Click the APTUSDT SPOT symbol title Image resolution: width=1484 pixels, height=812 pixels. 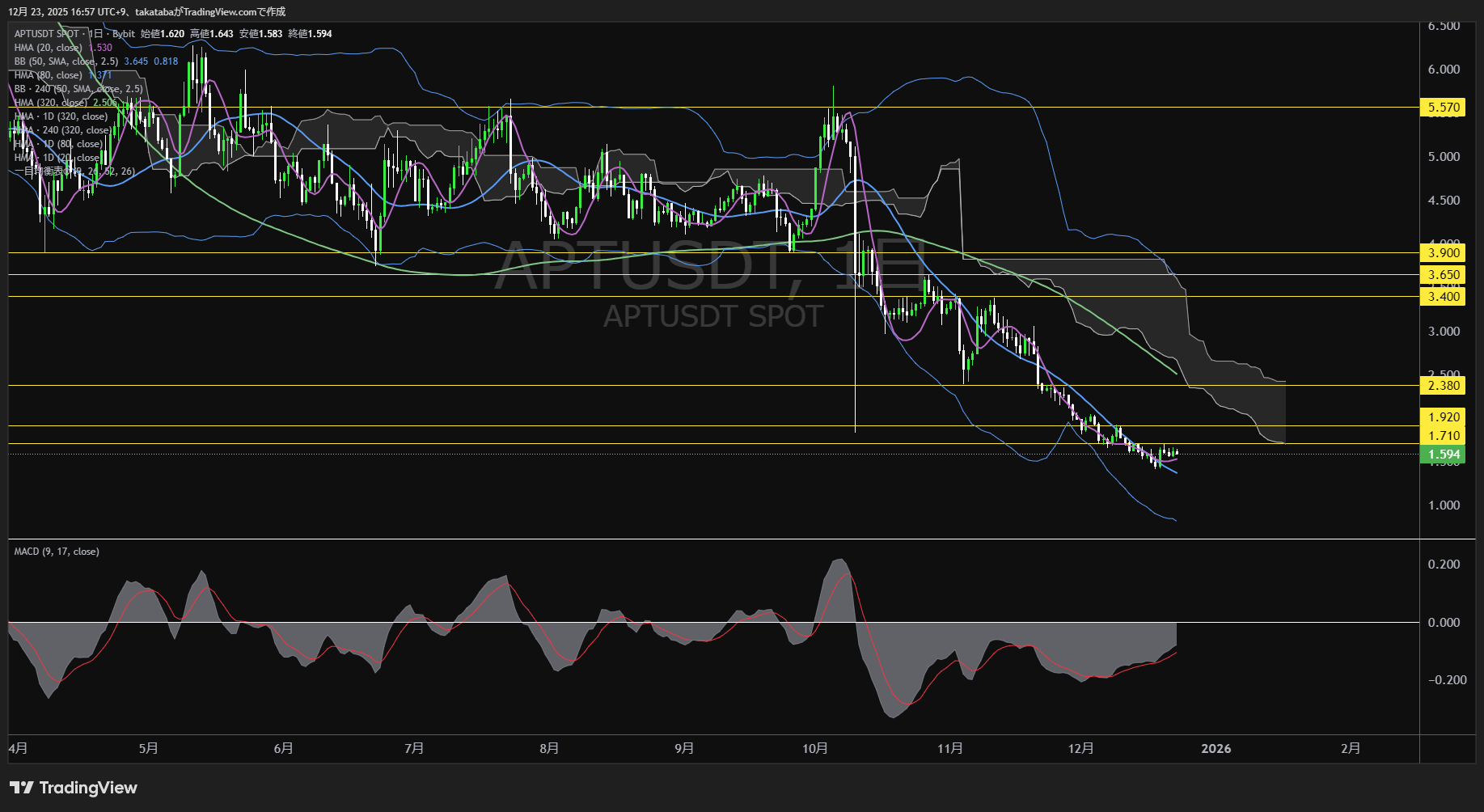[x=47, y=34]
